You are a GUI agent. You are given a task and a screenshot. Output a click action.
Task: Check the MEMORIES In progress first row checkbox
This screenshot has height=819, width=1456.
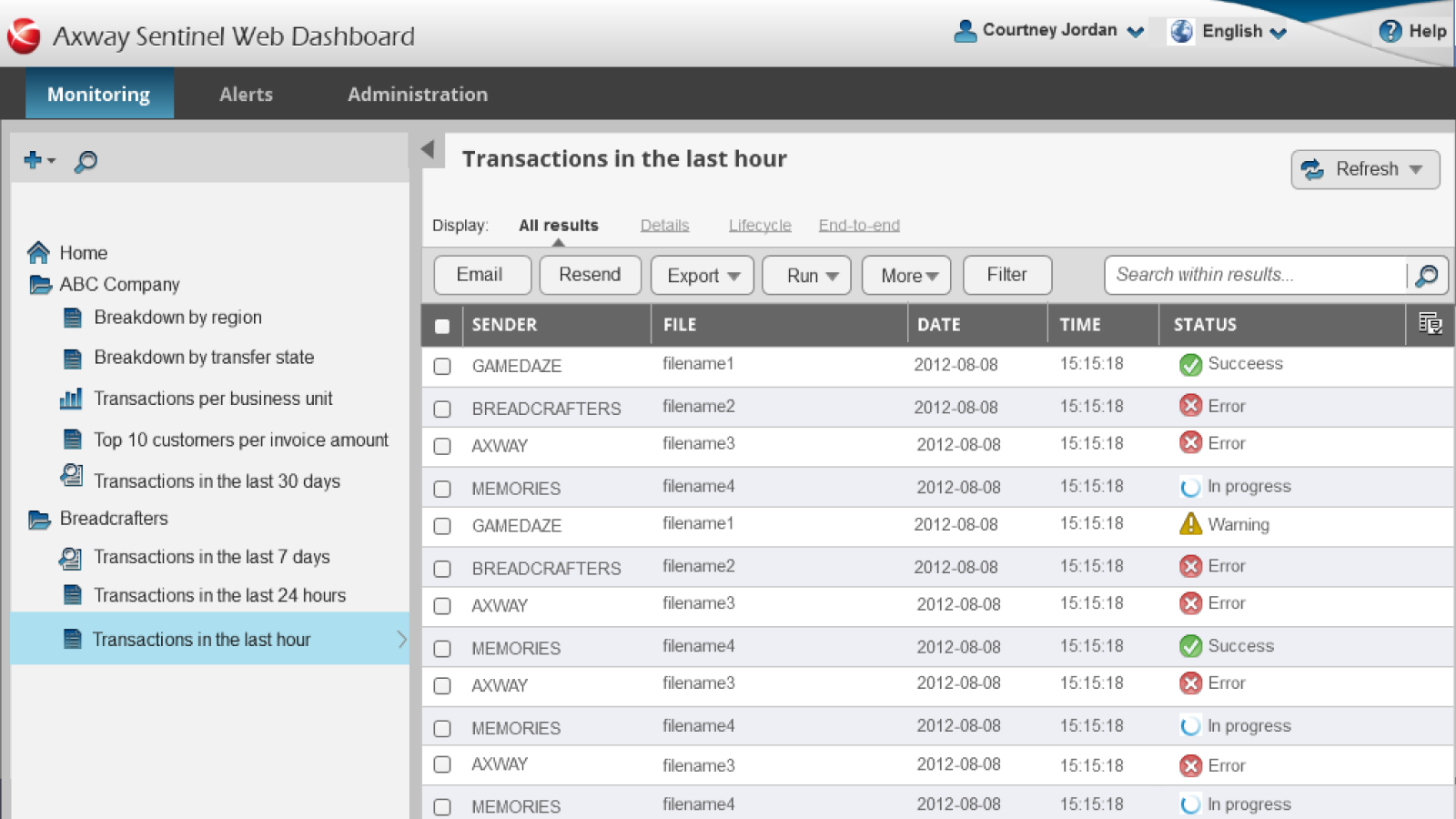(x=442, y=489)
